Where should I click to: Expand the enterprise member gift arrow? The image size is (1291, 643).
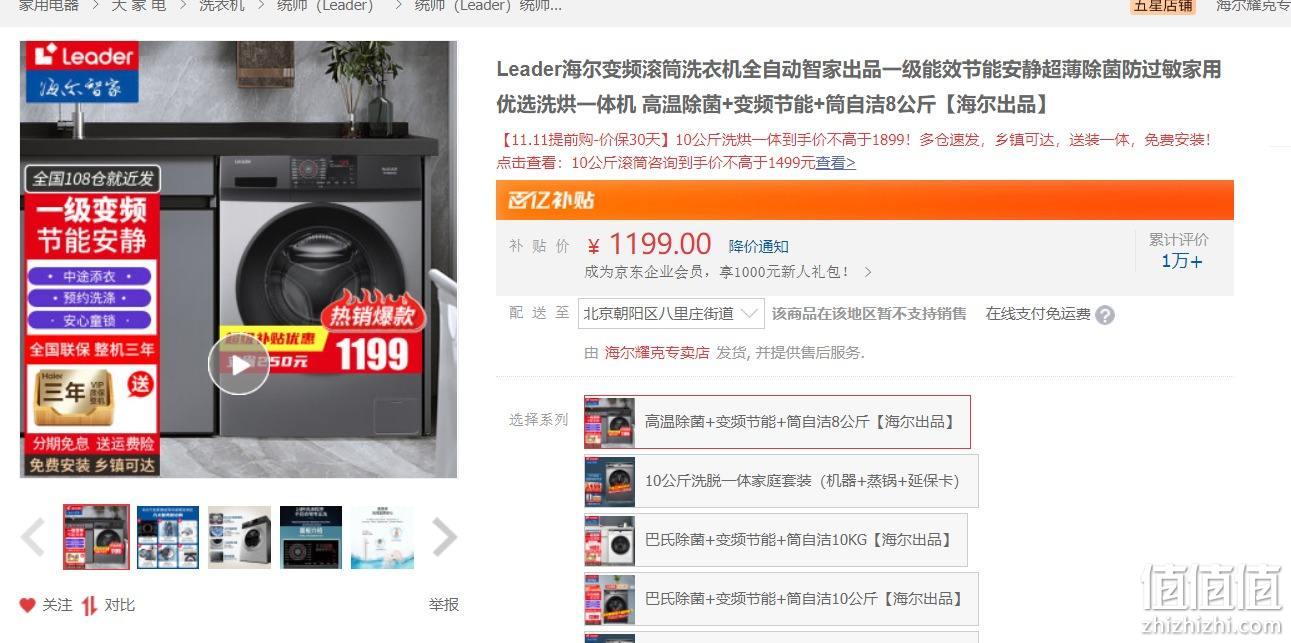868,272
